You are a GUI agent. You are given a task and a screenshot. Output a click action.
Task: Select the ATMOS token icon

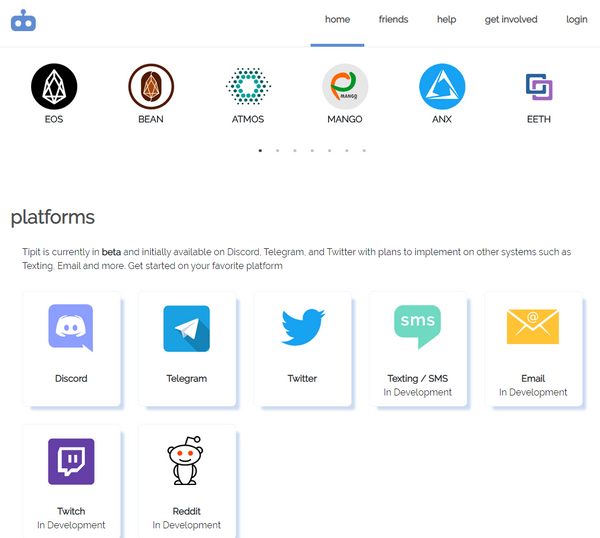coord(248,86)
